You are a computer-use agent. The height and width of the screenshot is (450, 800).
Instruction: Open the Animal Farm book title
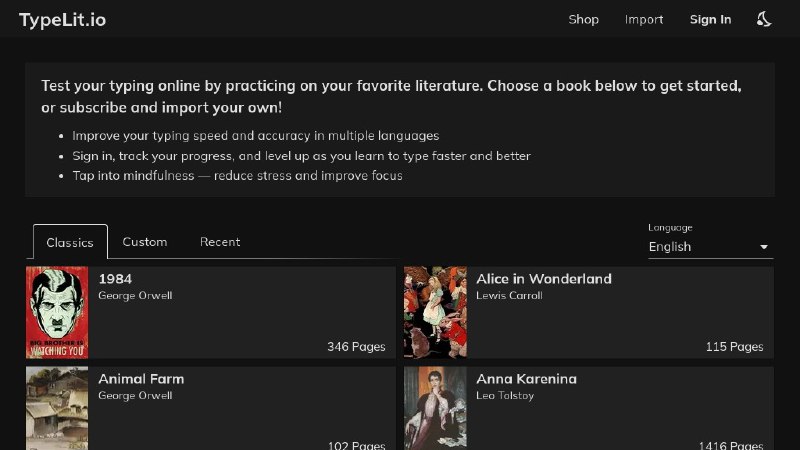coord(141,379)
